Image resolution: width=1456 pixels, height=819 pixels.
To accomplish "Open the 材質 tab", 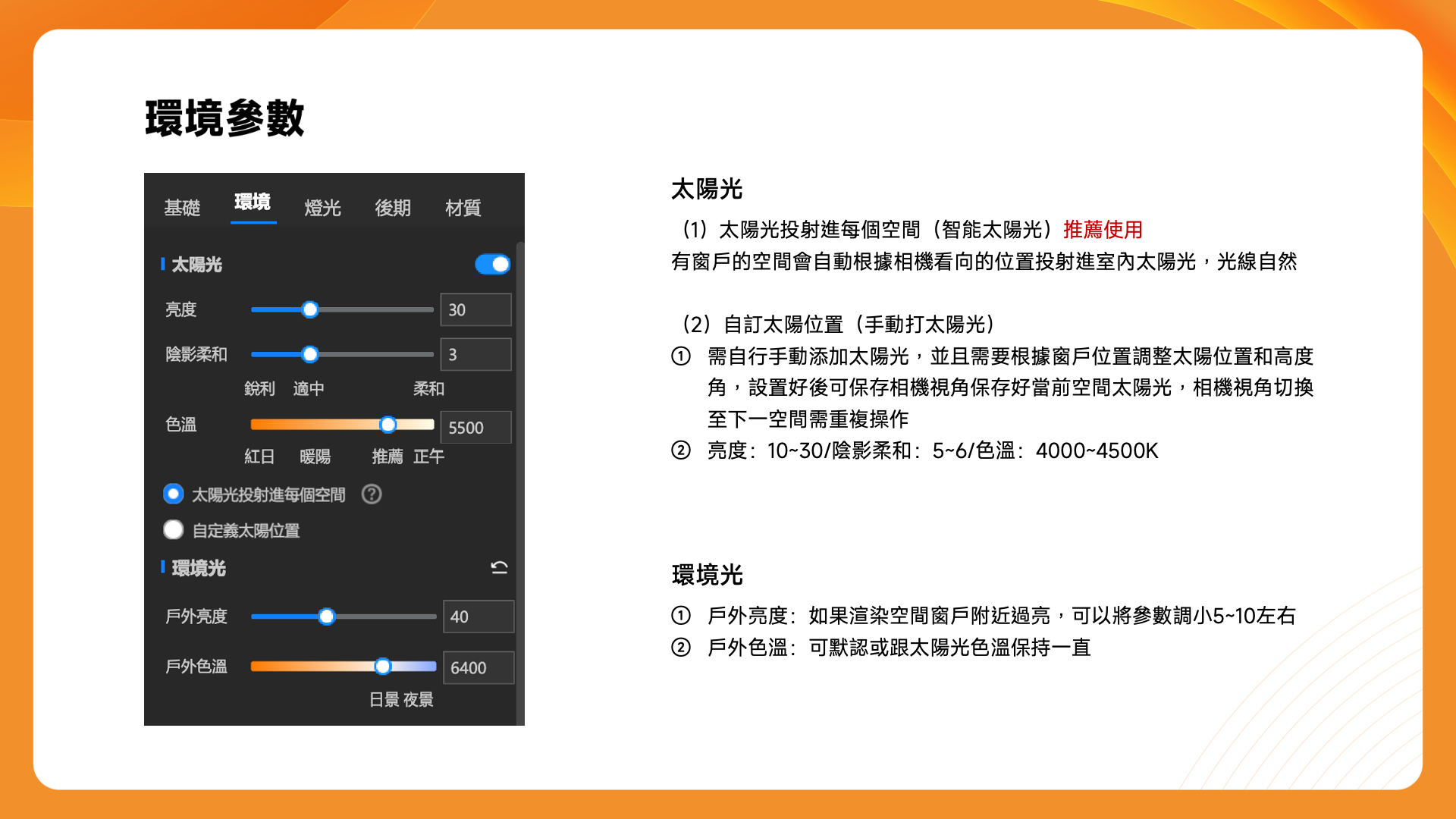I will point(463,208).
